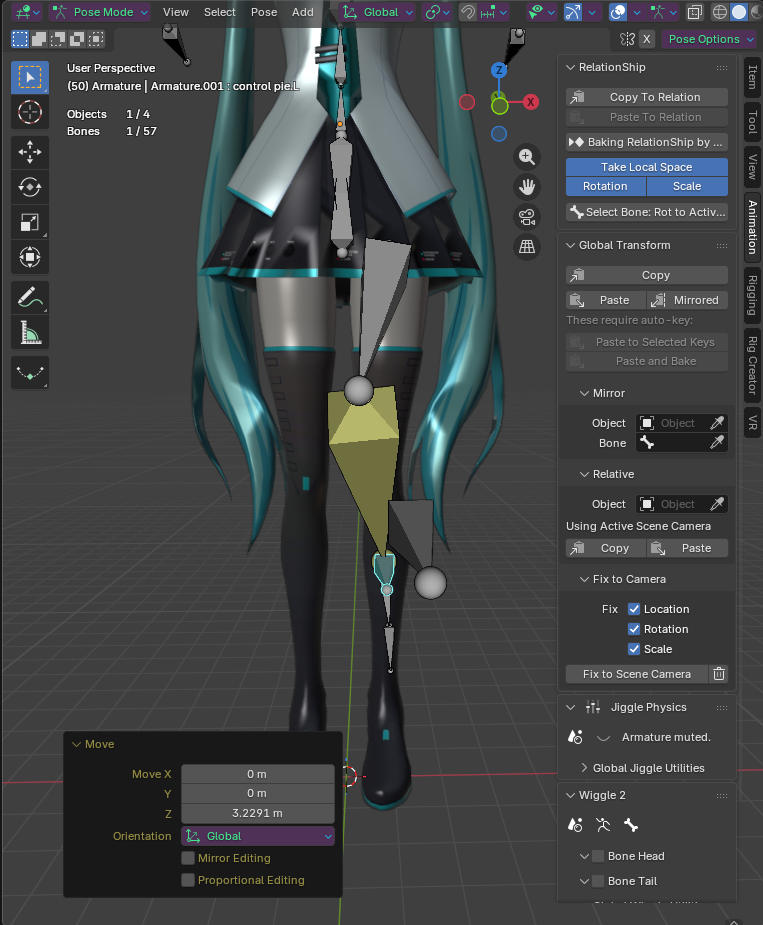Image resolution: width=763 pixels, height=925 pixels.
Task: Activate the Rotate tool
Action: (30, 188)
